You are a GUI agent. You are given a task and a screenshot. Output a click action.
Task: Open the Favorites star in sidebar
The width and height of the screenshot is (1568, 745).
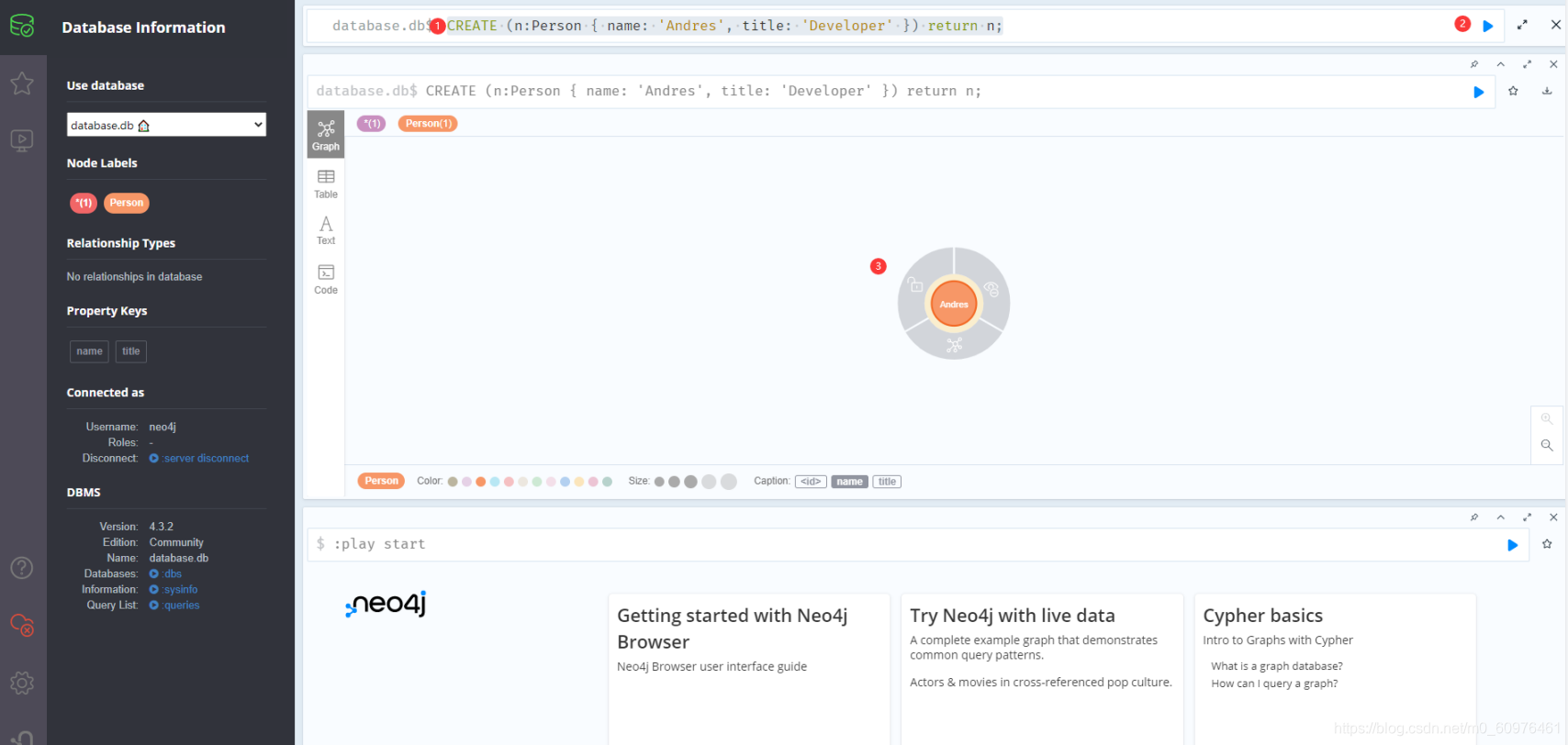pos(22,83)
